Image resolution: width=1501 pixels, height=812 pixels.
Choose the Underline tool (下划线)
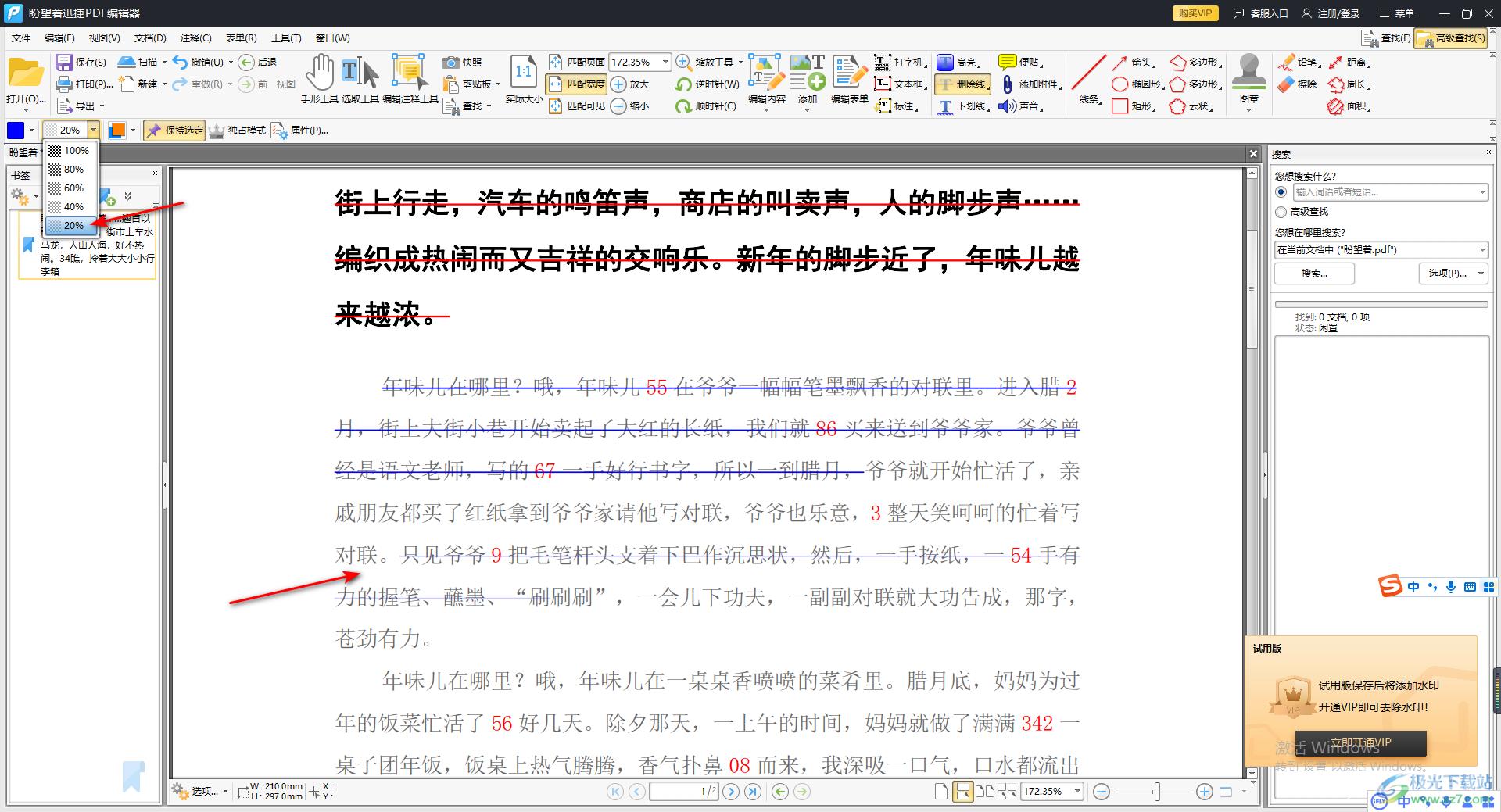(962, 106)
